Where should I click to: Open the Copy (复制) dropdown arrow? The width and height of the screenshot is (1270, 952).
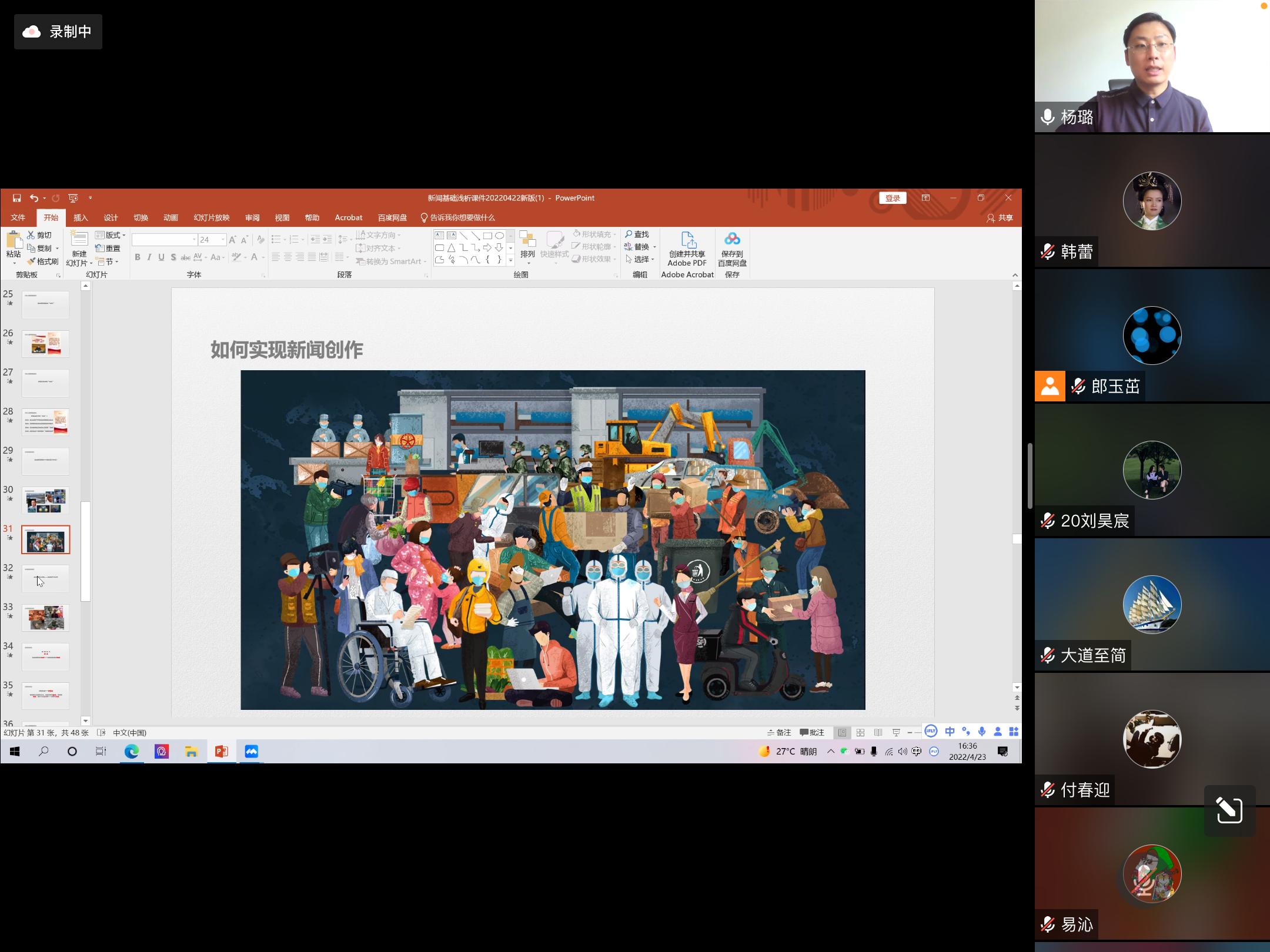click(57, 249)
